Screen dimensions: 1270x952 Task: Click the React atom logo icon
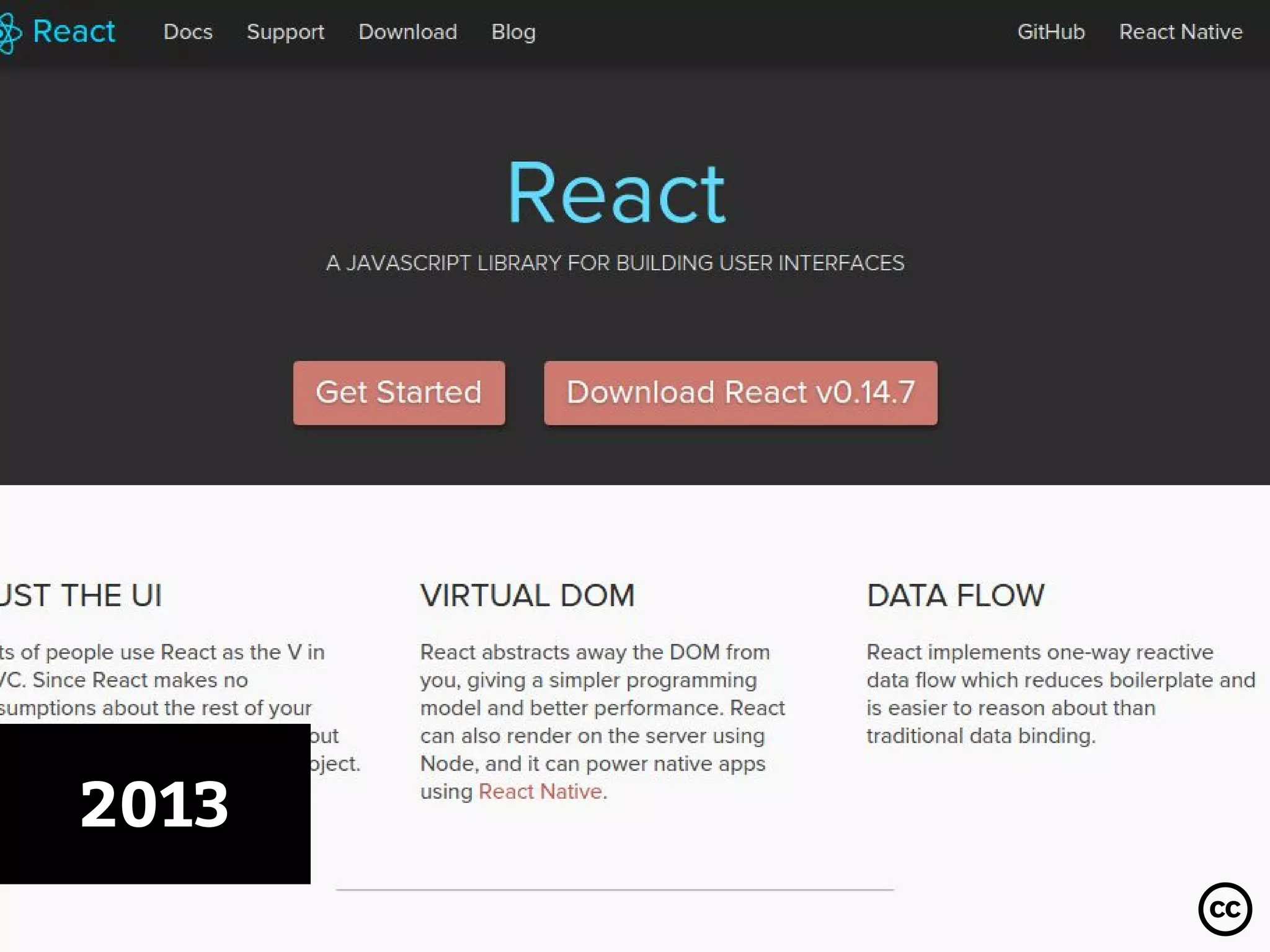(x=10, y=32)
